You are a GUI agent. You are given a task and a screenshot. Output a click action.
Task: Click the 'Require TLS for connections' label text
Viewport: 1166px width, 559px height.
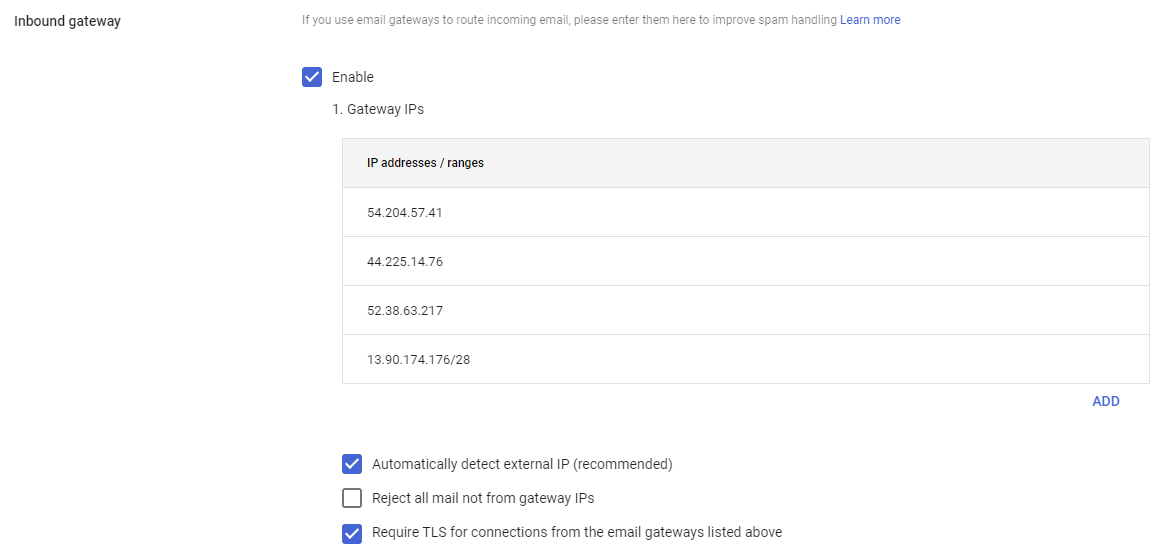click(x=577, y=532)
